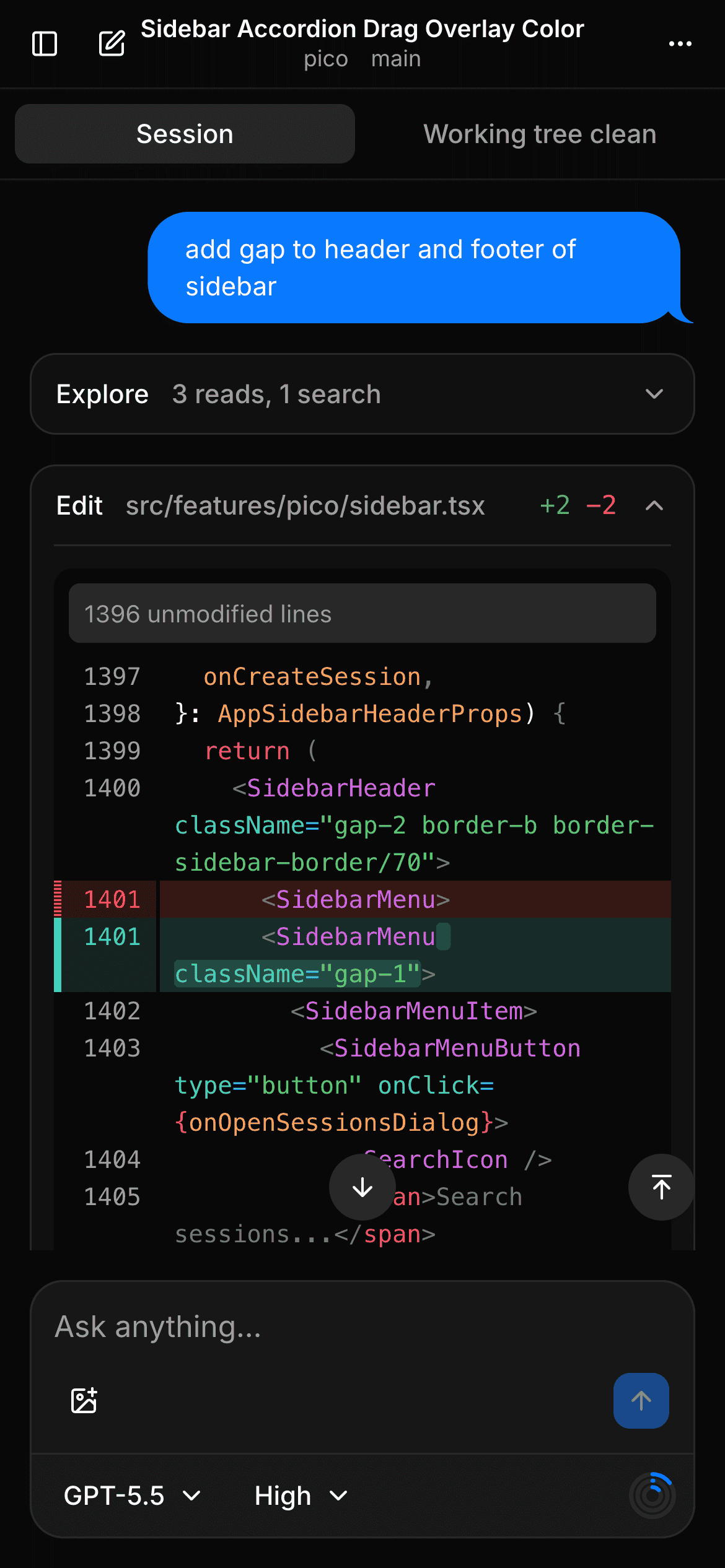Image resolution: width=725 pixels, height=1568 pixels.
Task: Click line 1398 AppSidebarHeaderProps
Action: (x=362, y=713)
